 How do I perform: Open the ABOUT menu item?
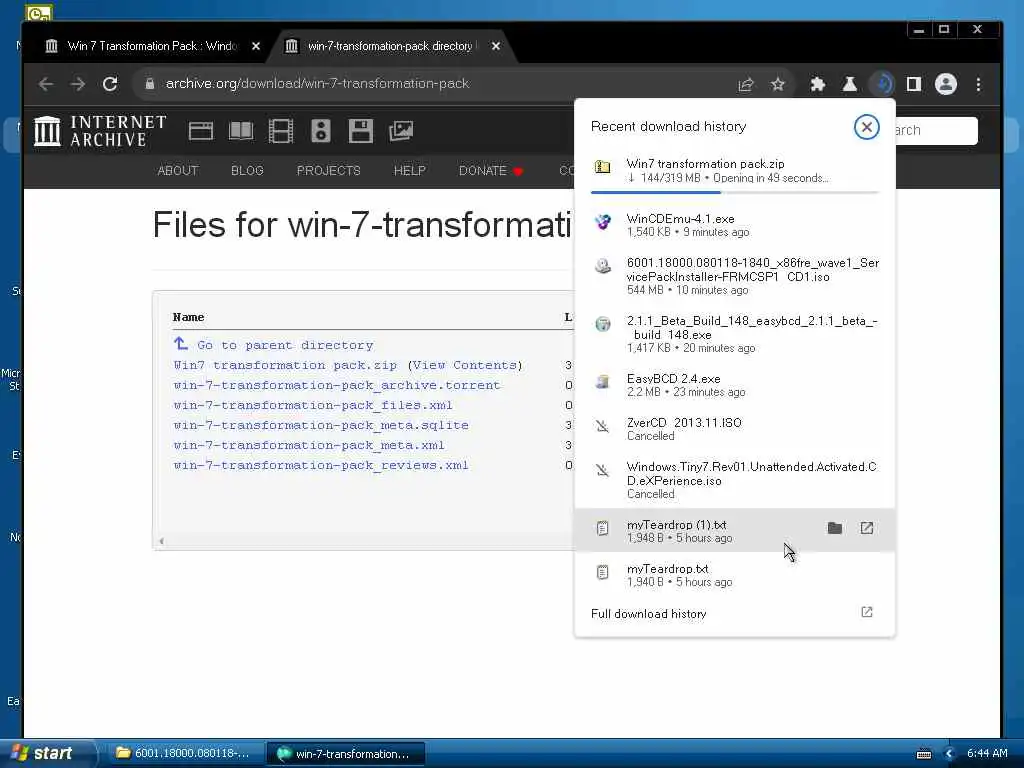point(178,170)
